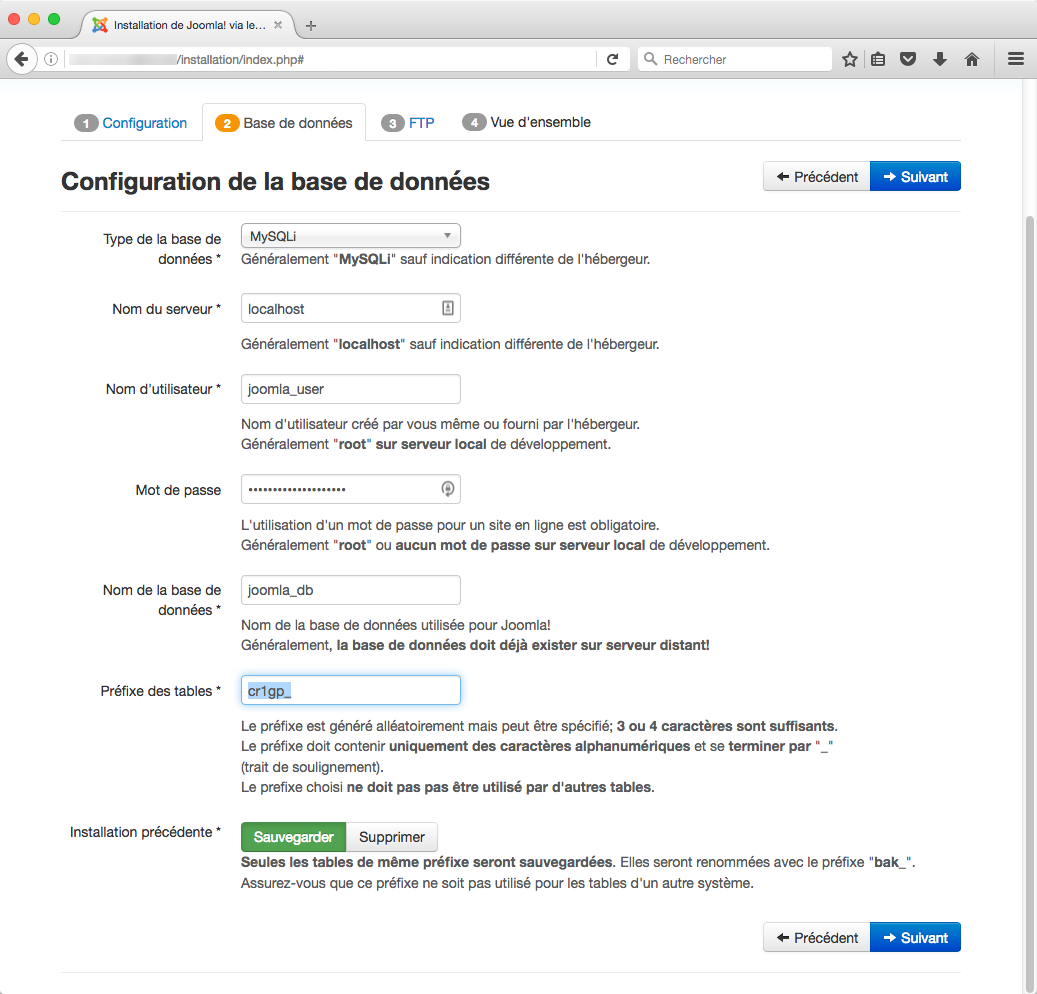Click the 'Type de la base de données' label
Image resolution: width=1037 pixels, height=994 pixels.
[162, 249]
